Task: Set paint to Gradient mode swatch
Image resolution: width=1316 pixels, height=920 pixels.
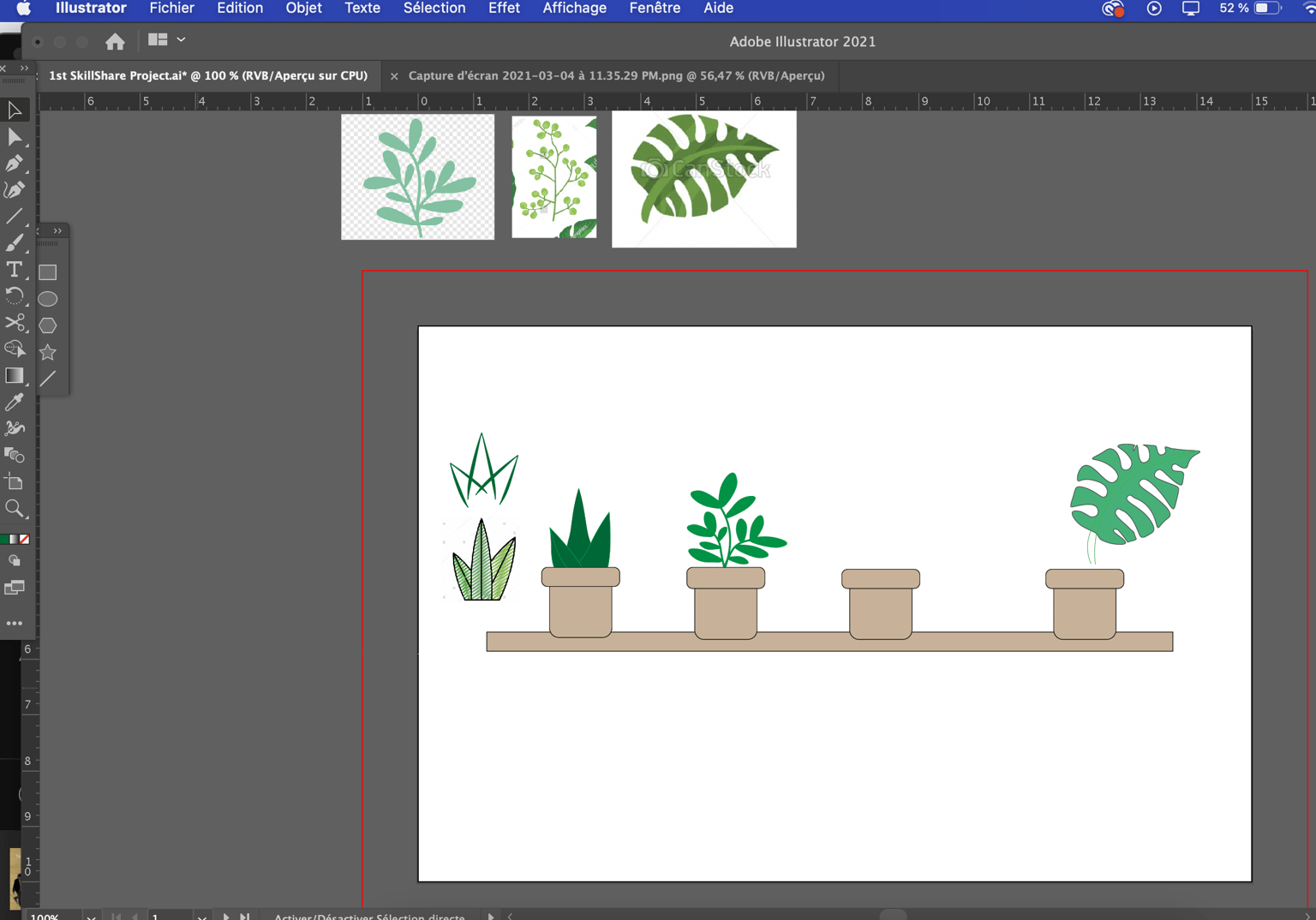Action: [x=14, y=540]
